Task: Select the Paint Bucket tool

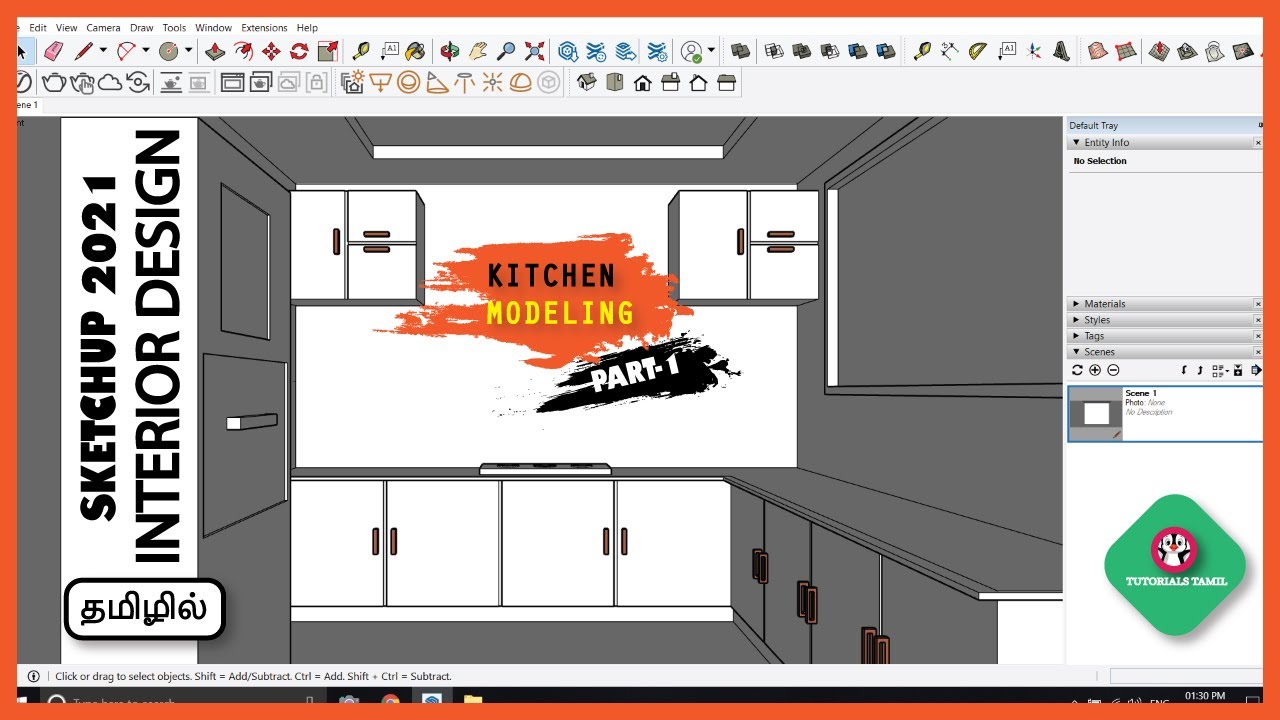Action: point(415,51)
